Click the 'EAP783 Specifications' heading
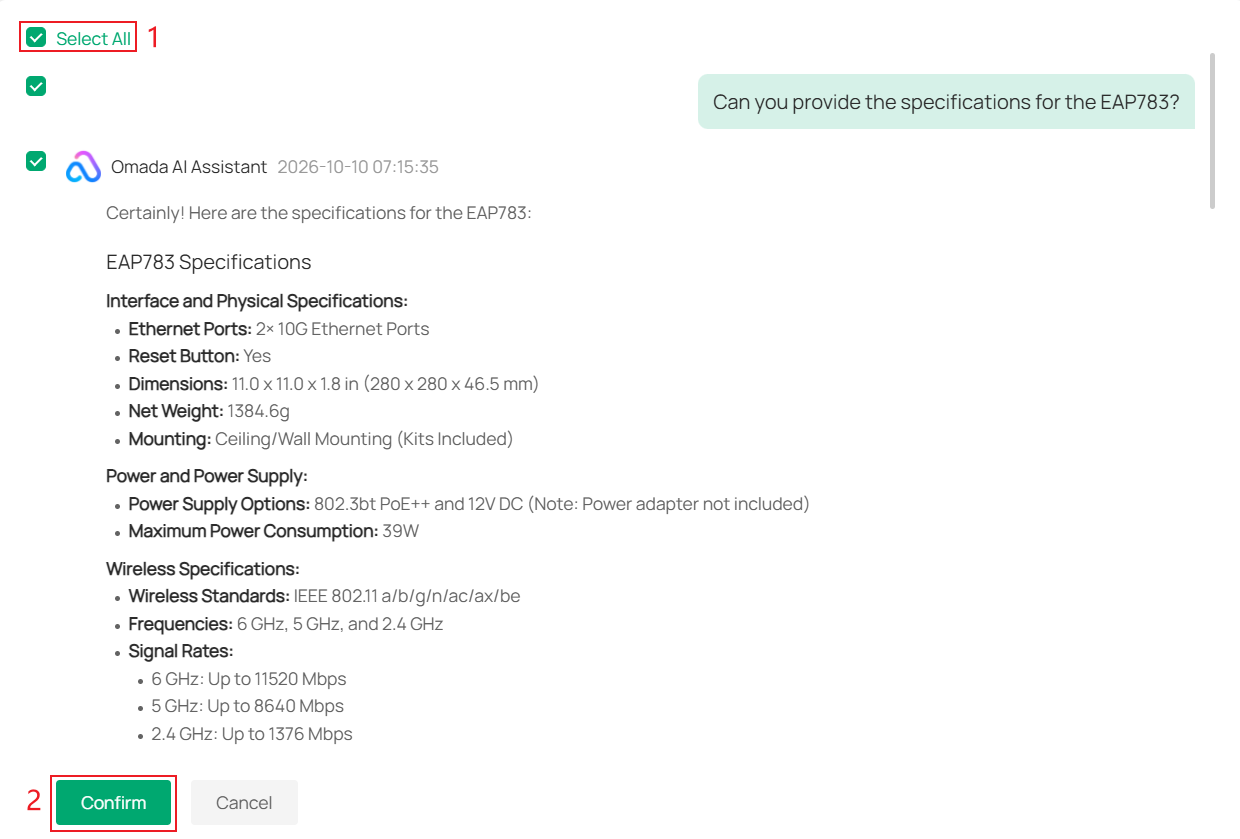The image size is (1240, 839). (209, 262)
